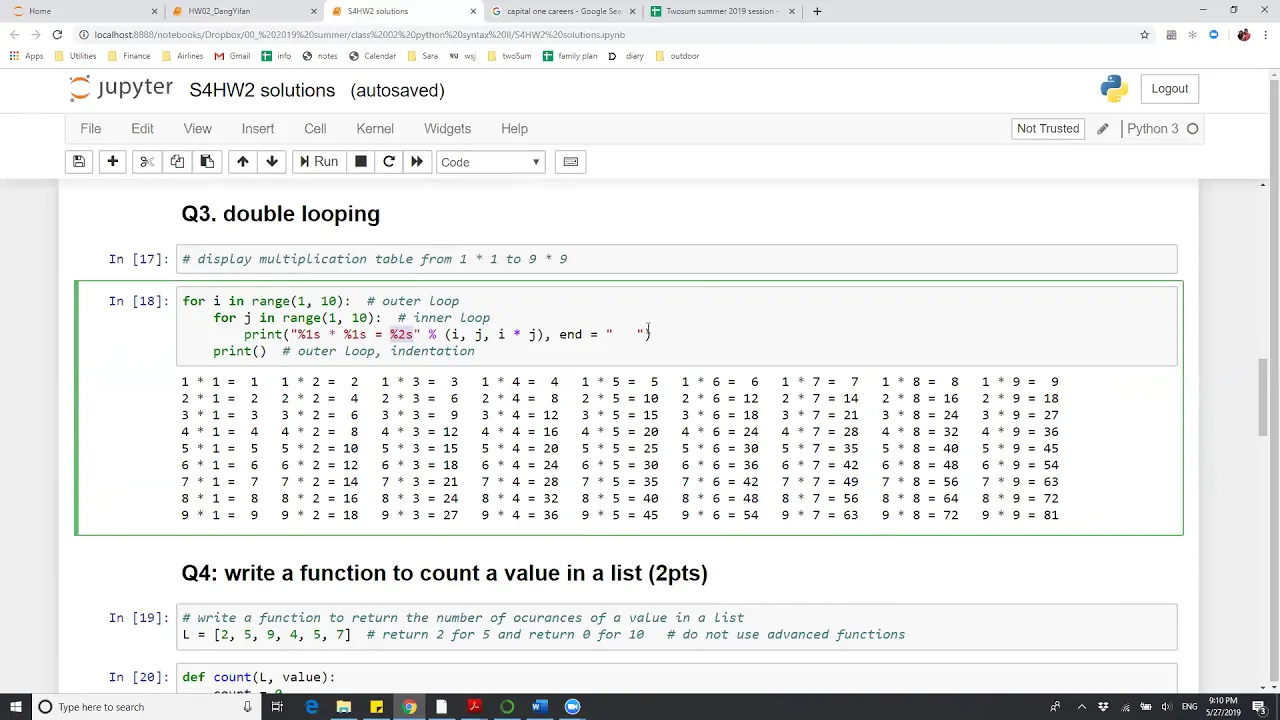Open the Edit menu
The width and height of the screenshot is (1280, 720).
142,129
